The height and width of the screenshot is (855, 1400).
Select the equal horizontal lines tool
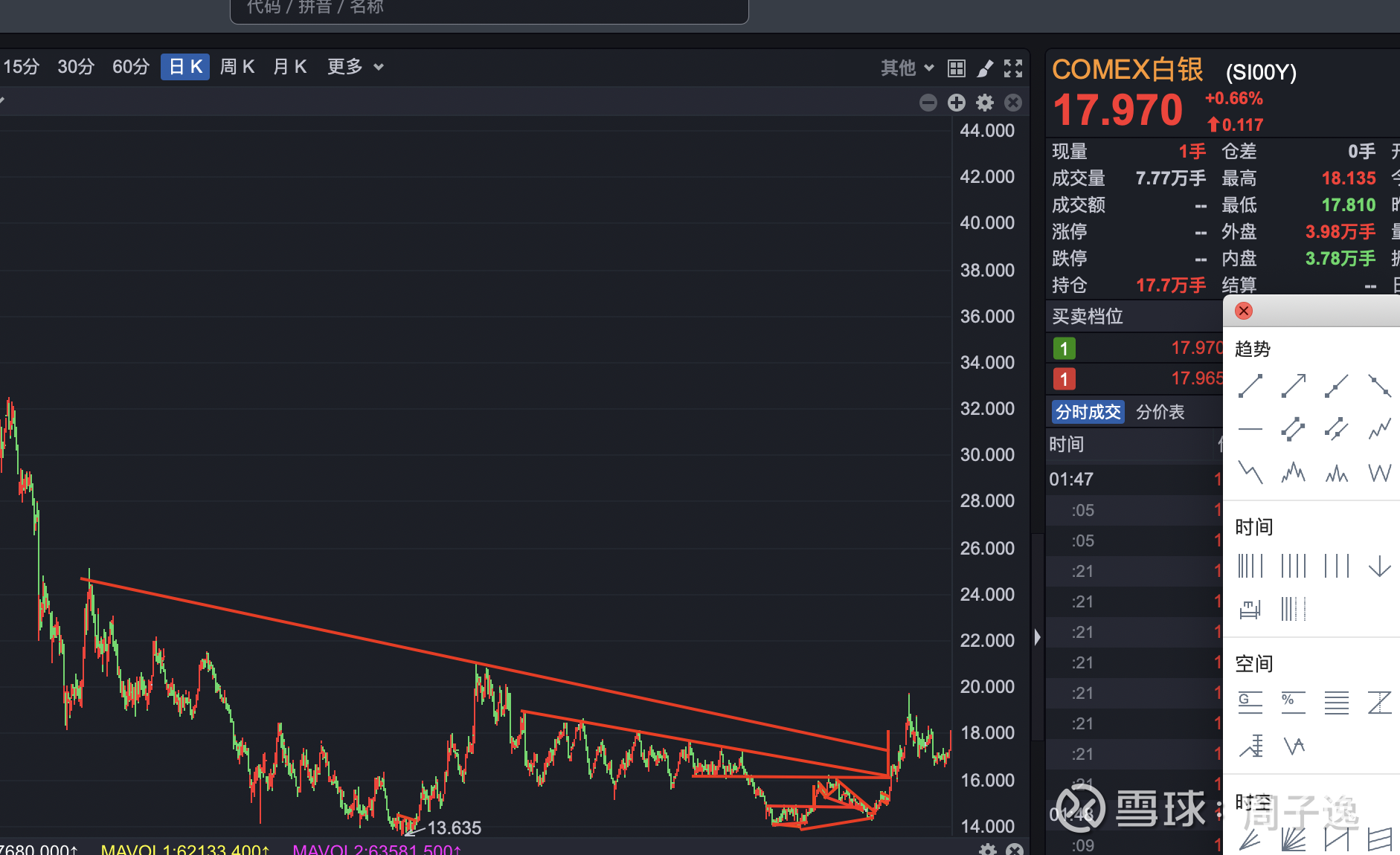1337,703
